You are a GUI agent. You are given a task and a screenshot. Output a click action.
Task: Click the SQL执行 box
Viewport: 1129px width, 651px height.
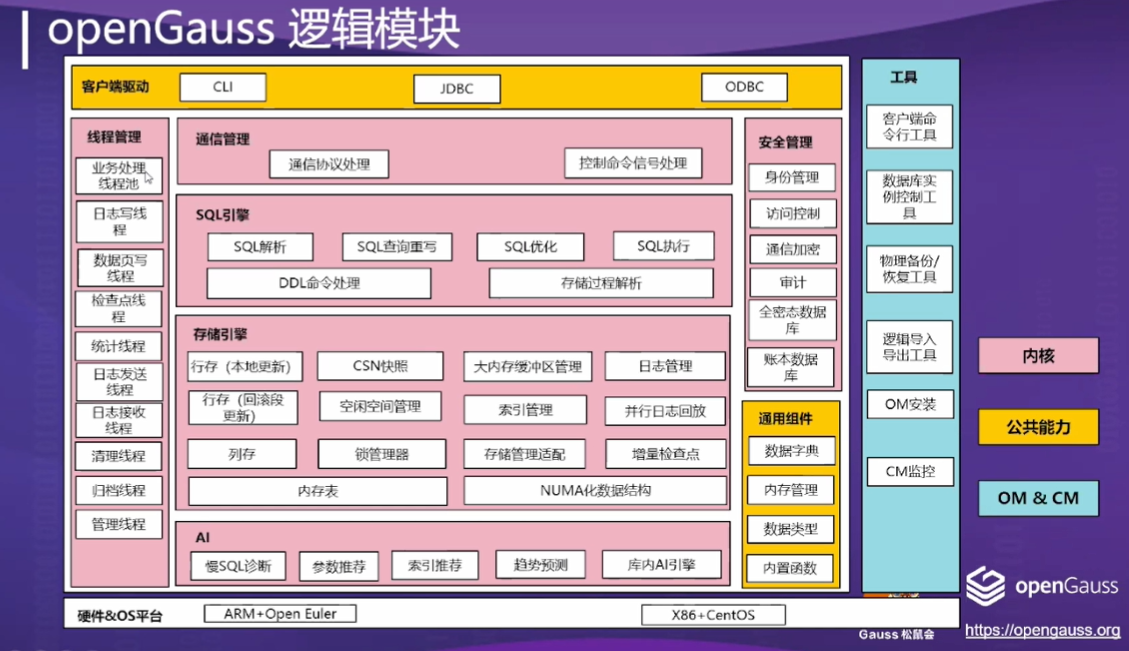click(663, 246)
